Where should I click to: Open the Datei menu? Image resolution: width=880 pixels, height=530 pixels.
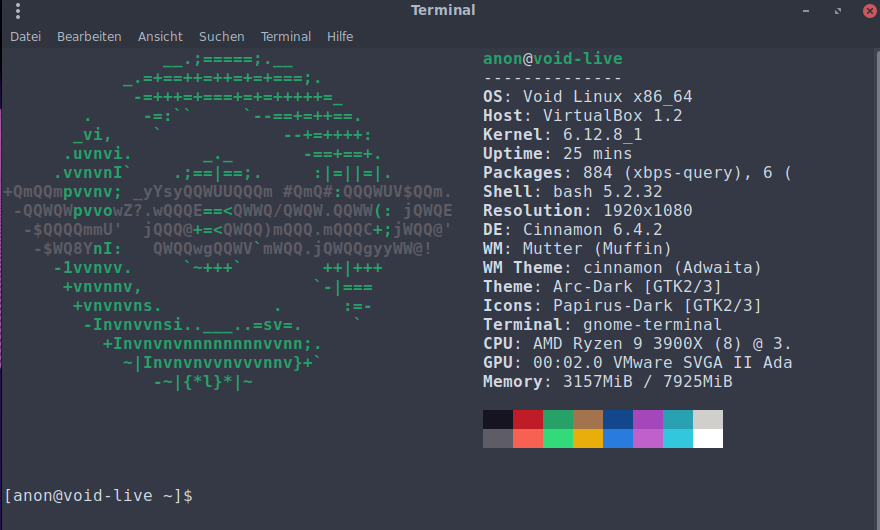pos(25,36)
